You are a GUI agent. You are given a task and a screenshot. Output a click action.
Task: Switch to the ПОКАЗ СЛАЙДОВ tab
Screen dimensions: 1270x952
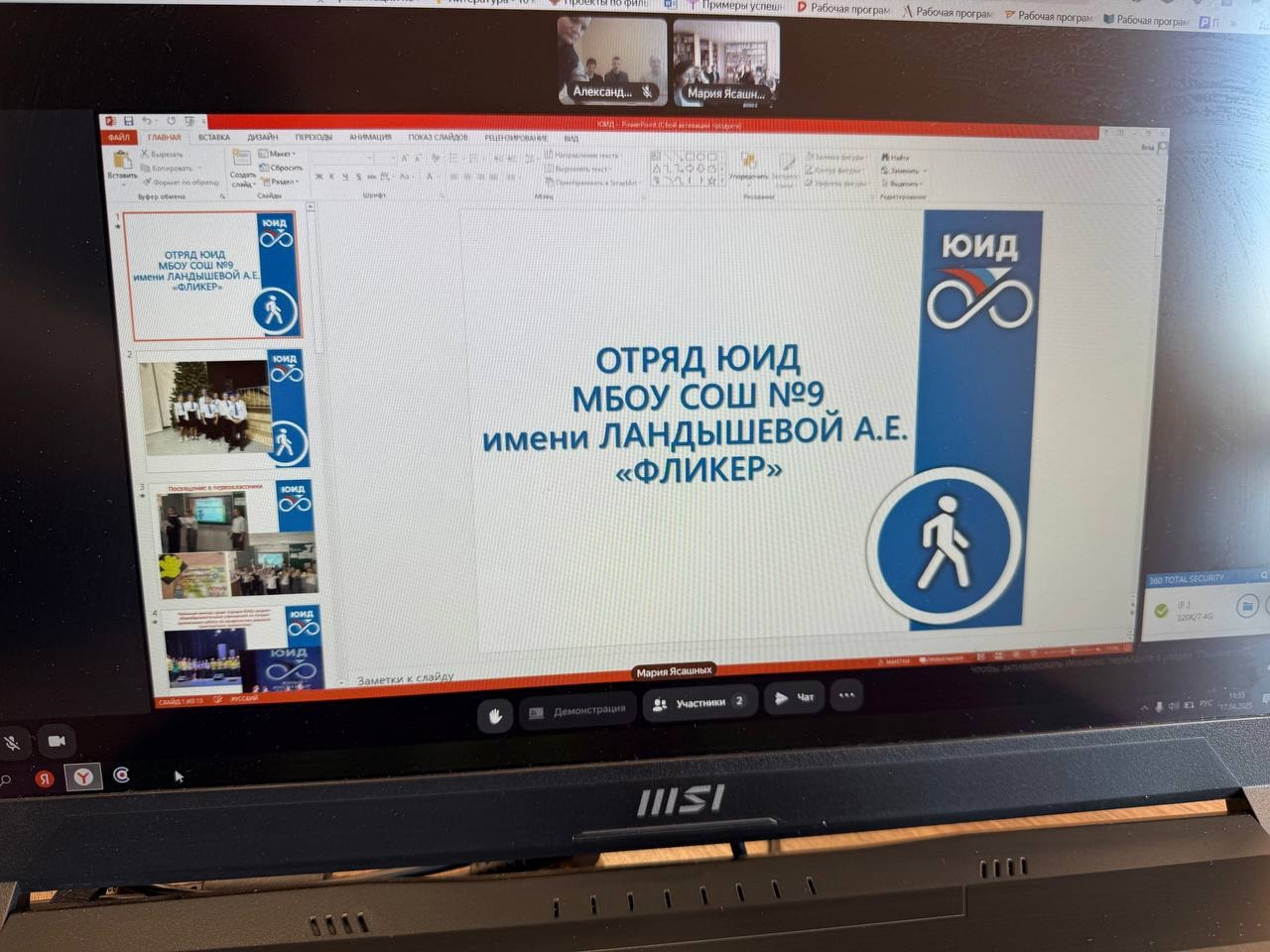[x=438, y=138]
